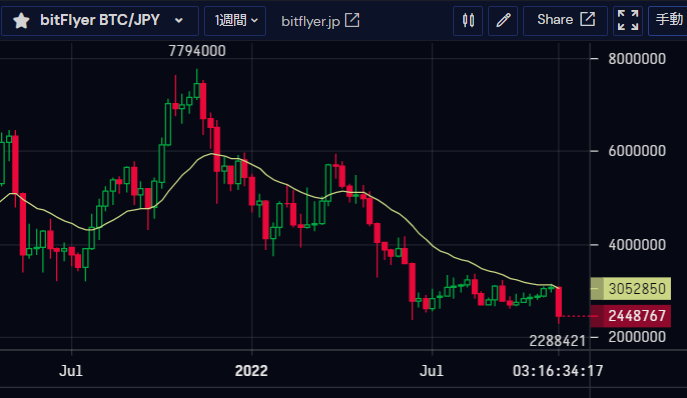687x398 pixels.
Task: Click the candlestick chart type icon
Action: coord(468,21)
